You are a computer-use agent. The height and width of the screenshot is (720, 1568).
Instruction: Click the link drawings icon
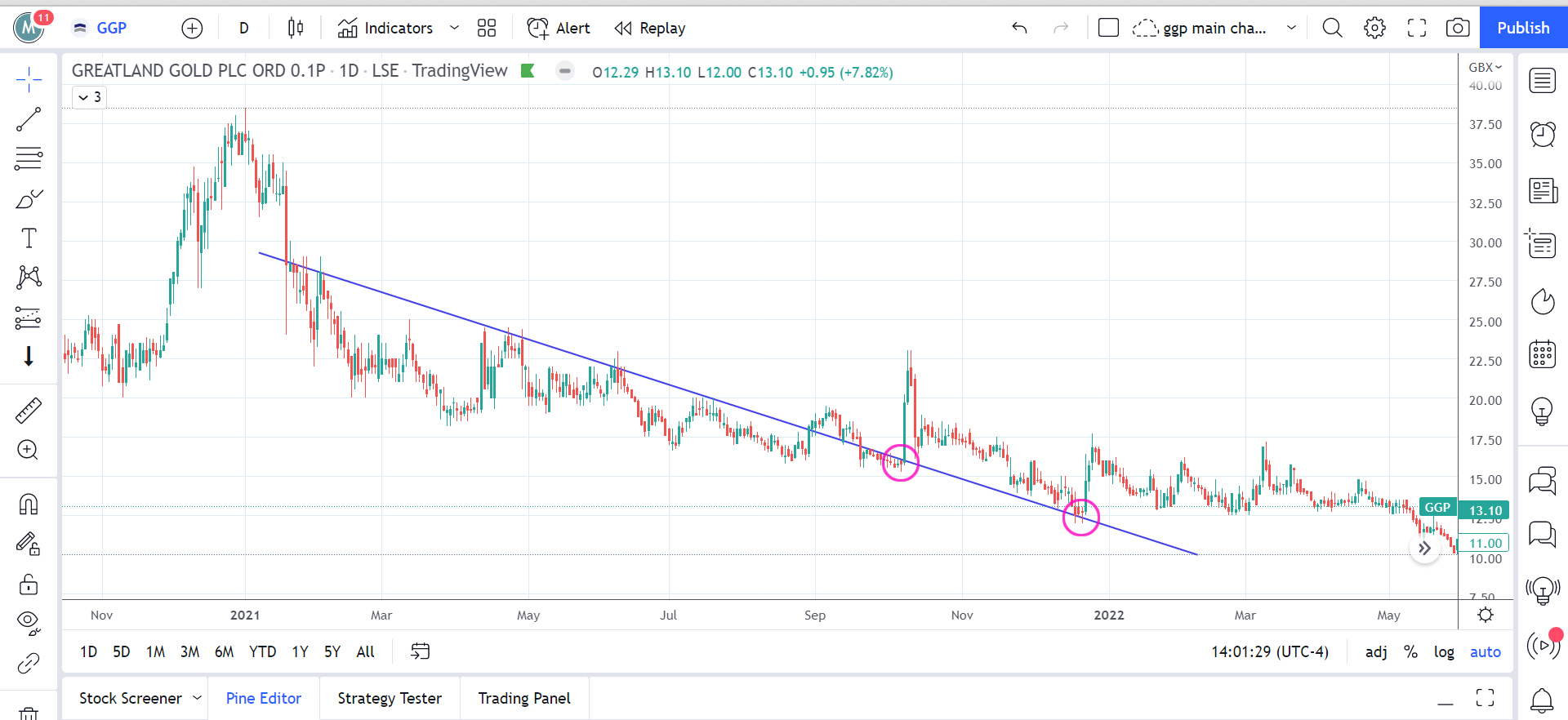pos(29,663)
